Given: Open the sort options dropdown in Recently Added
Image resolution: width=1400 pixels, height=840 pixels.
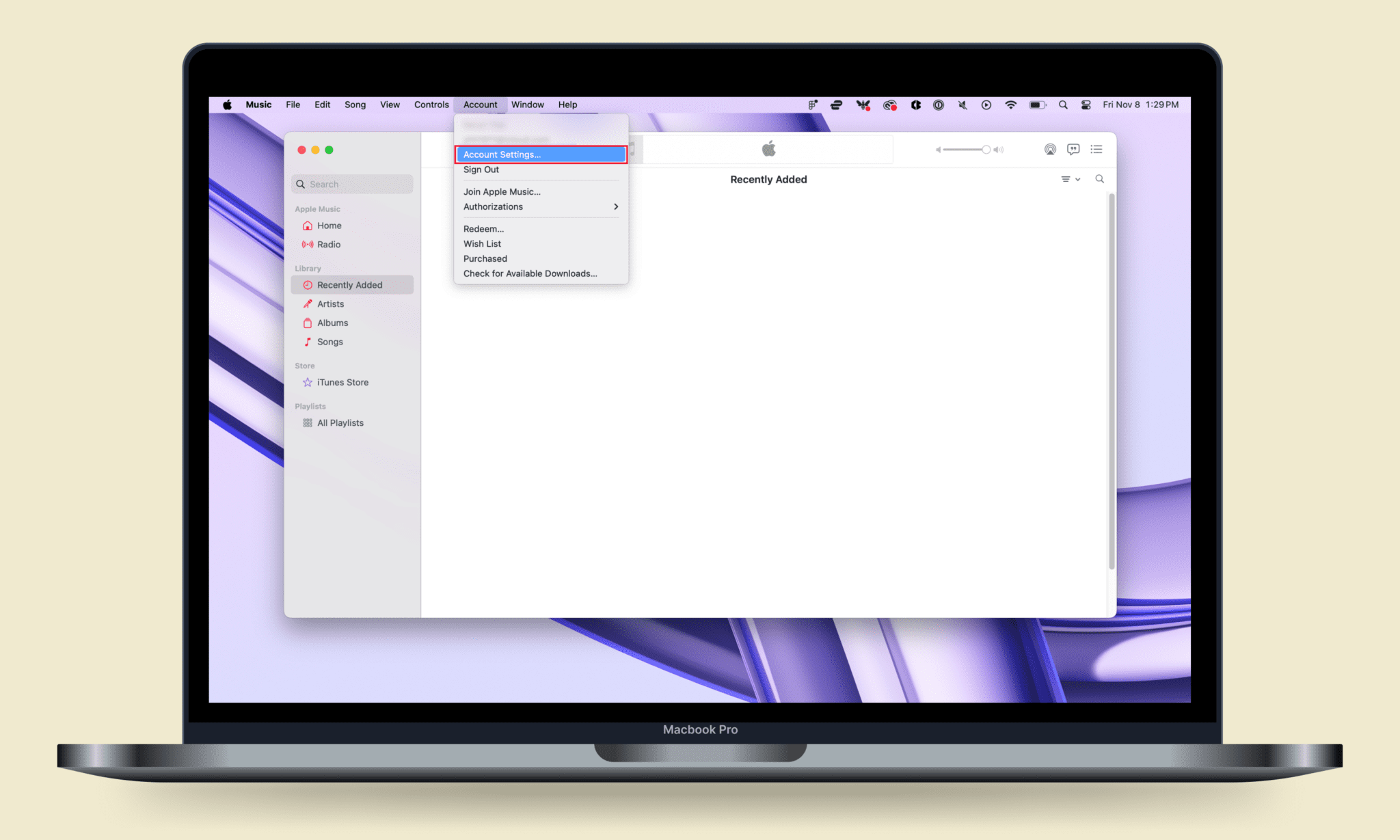Looking at the screenshot, I should coord(1071,179).
